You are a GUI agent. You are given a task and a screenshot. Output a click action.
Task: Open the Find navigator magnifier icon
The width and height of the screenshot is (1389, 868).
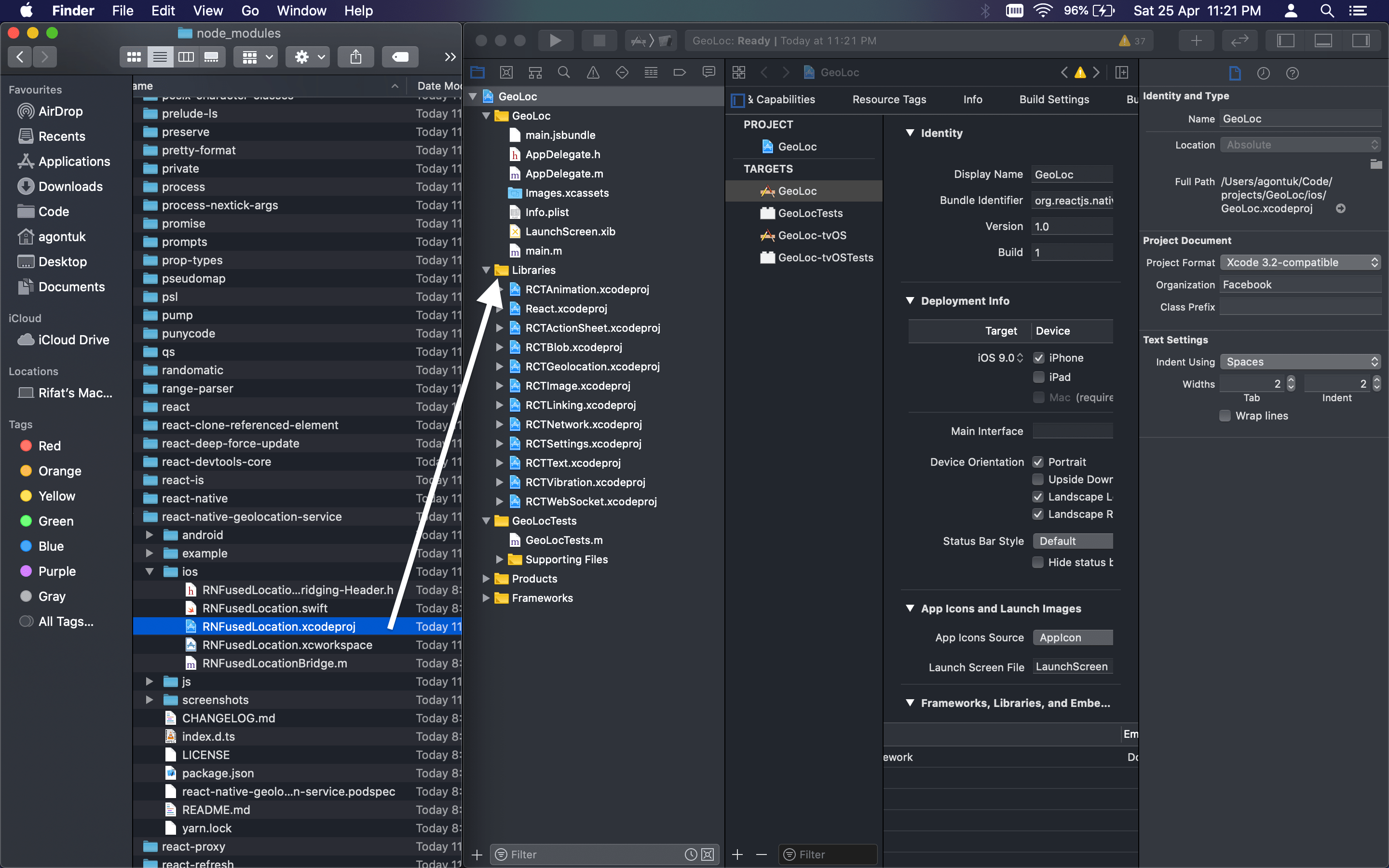[x=564, y=72]
